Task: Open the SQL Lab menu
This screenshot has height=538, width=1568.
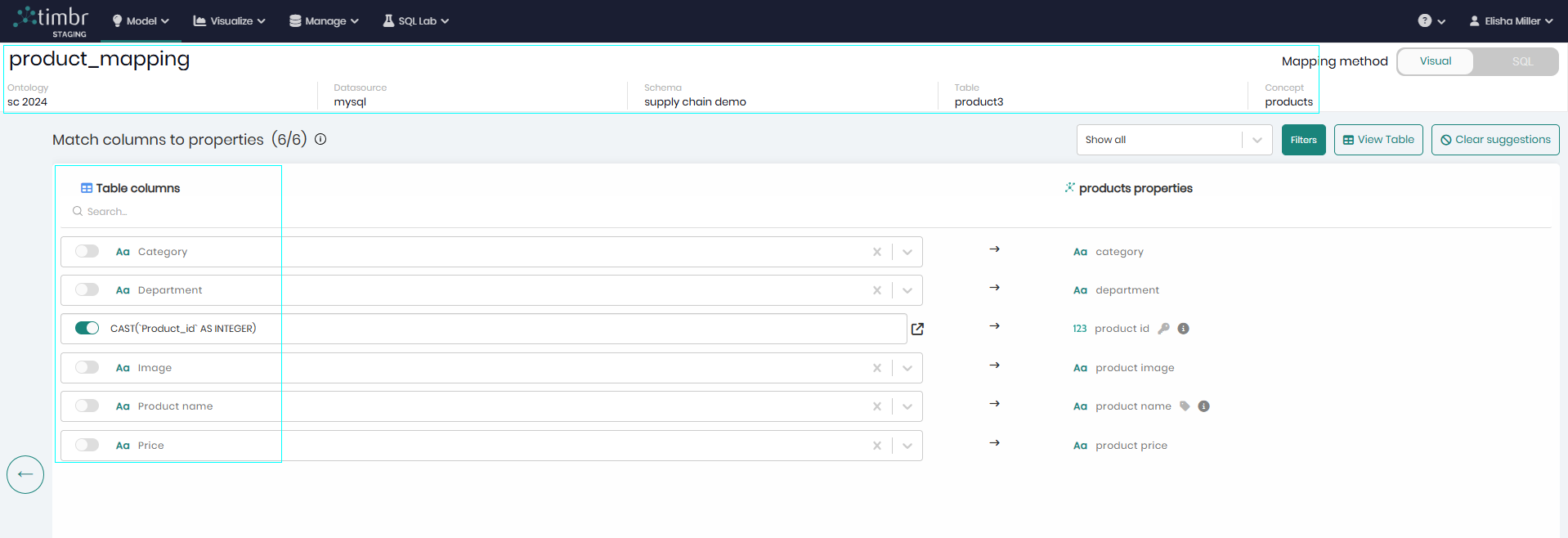Action: (416, 21)
